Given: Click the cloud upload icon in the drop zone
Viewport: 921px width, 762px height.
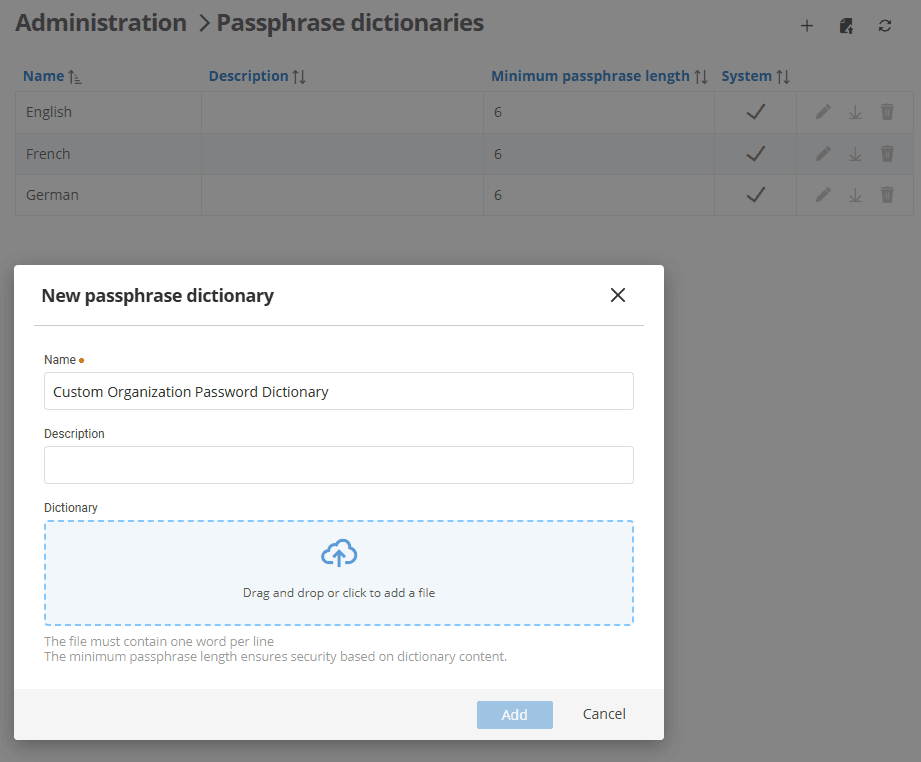Looking at the screenshot, I should point(338,552).
